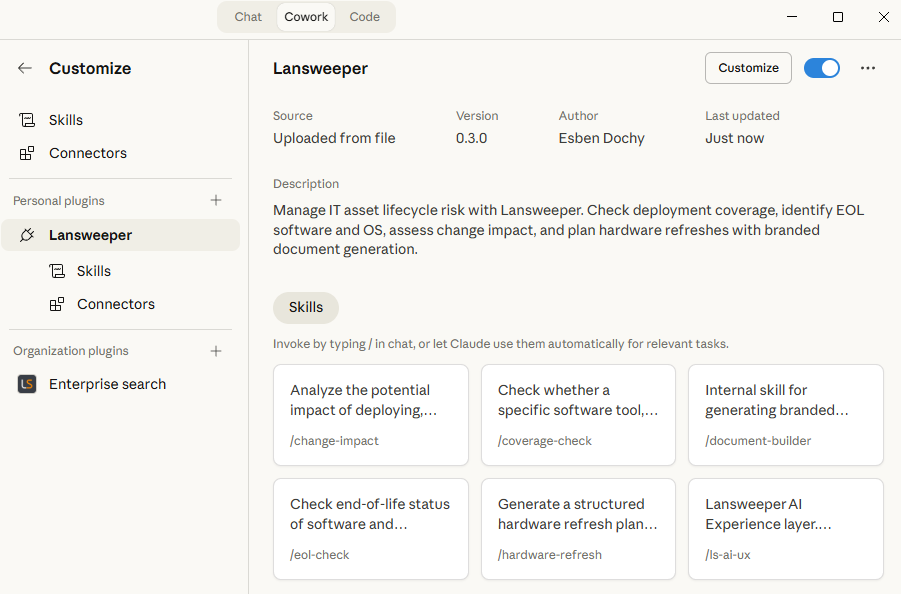The image size is (901, 594).
Task: Click the top-level Connectors blocks icon
Action: [x=27, y=153]
